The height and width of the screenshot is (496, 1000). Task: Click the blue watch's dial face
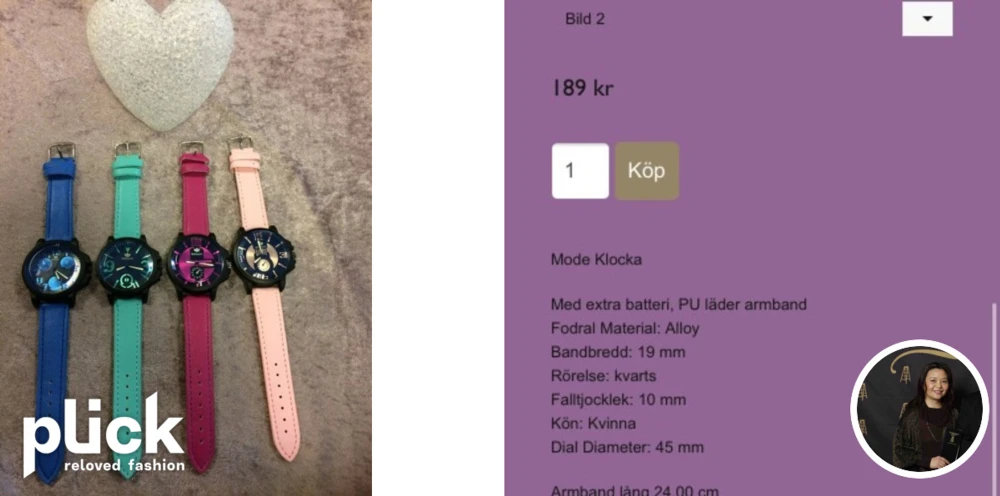pyautogui.click(x=55, y=271)
